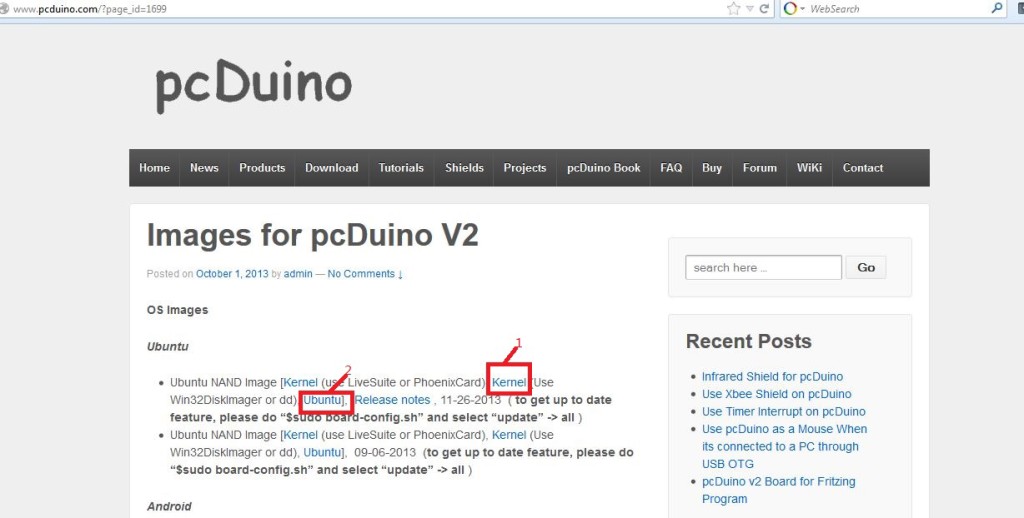Click the Images for pcDuino V2 heading
Screen dimensions: 1024x518
313,235
